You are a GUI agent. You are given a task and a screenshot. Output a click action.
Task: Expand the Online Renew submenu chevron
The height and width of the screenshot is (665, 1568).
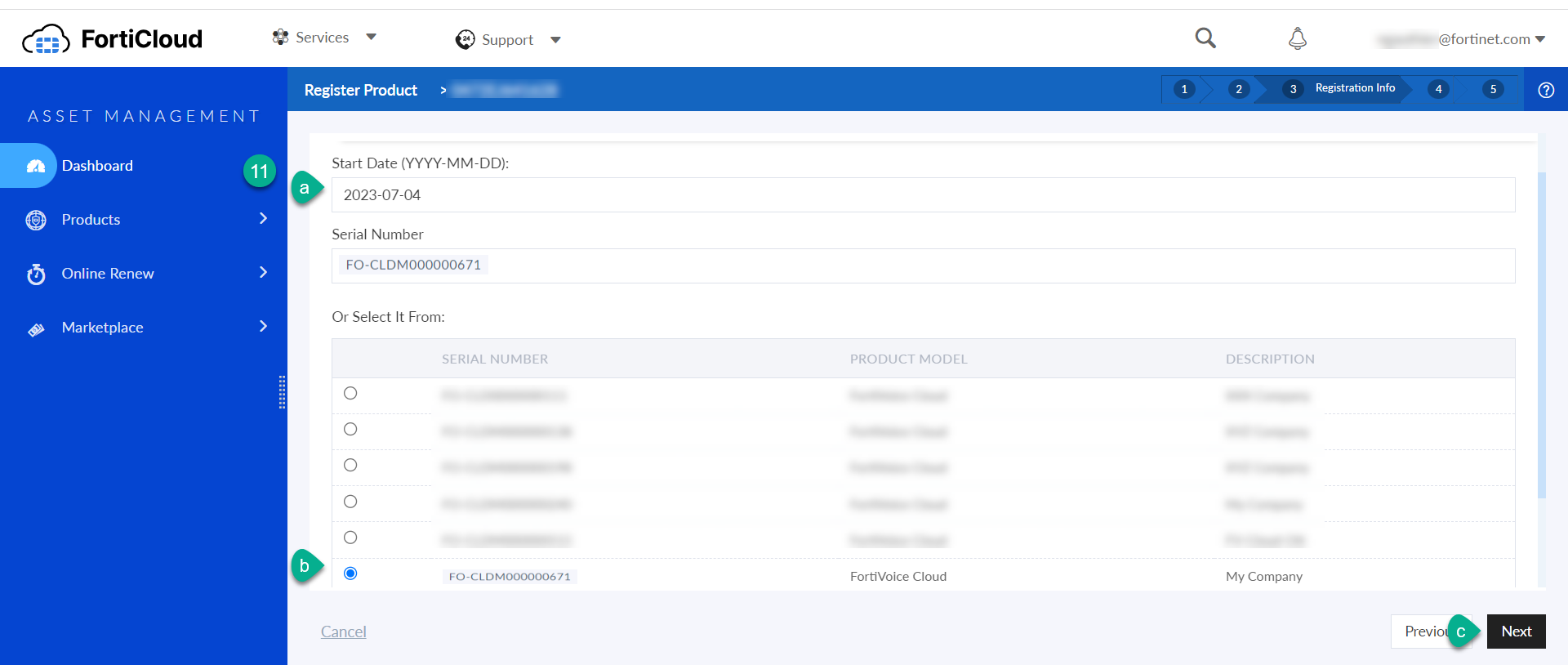(x=263, y=272)
